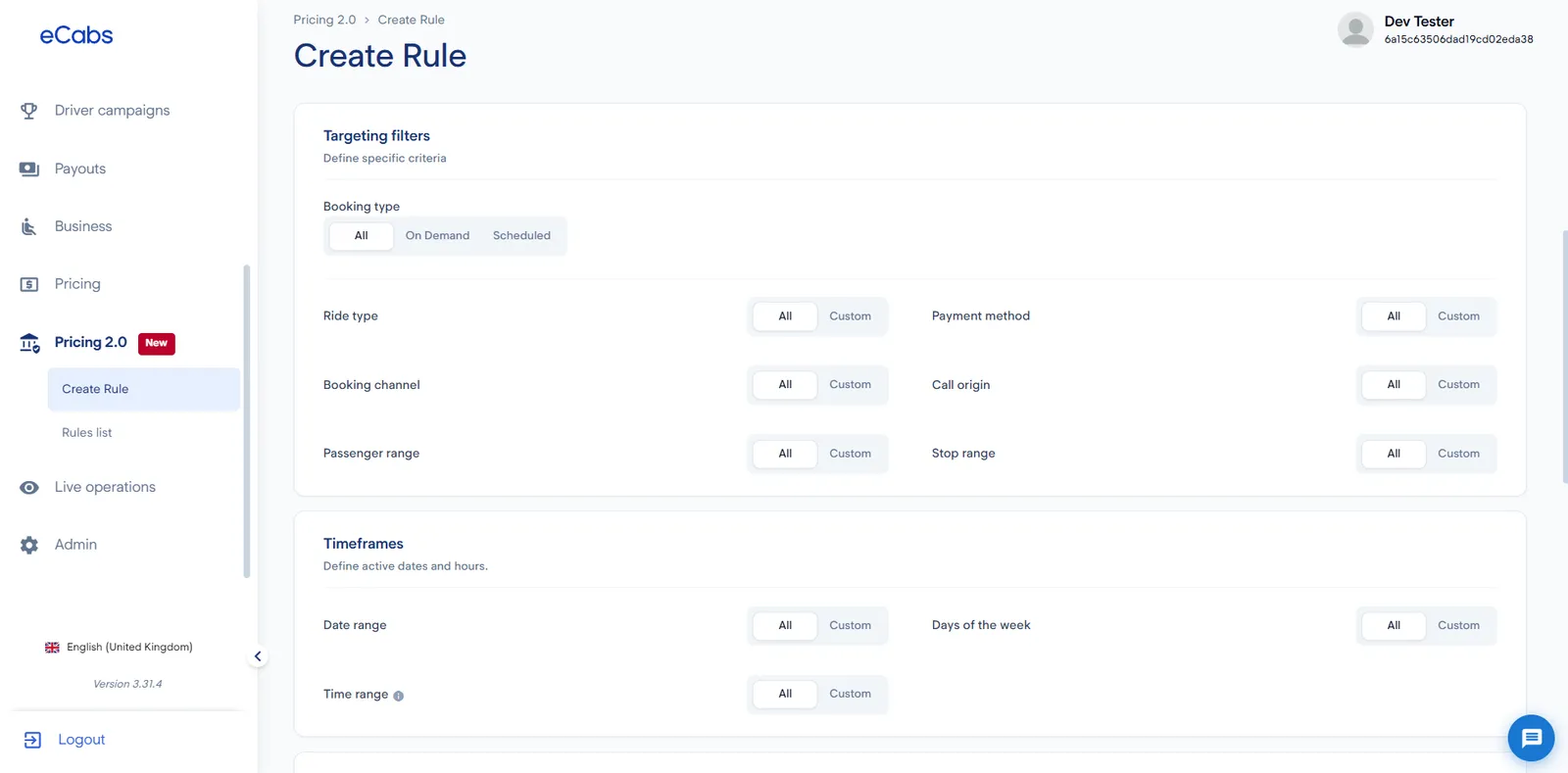1568x773 pixels.
Task: Click the Logout link
Action: pyautogui.click(x=81, y=740)
